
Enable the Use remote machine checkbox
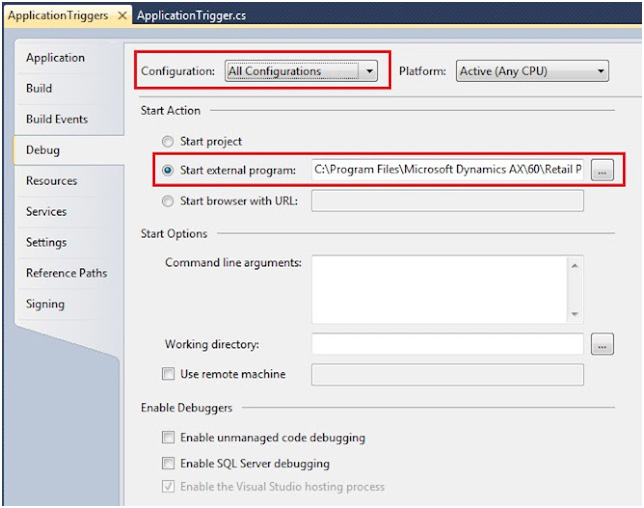(168, 374)
